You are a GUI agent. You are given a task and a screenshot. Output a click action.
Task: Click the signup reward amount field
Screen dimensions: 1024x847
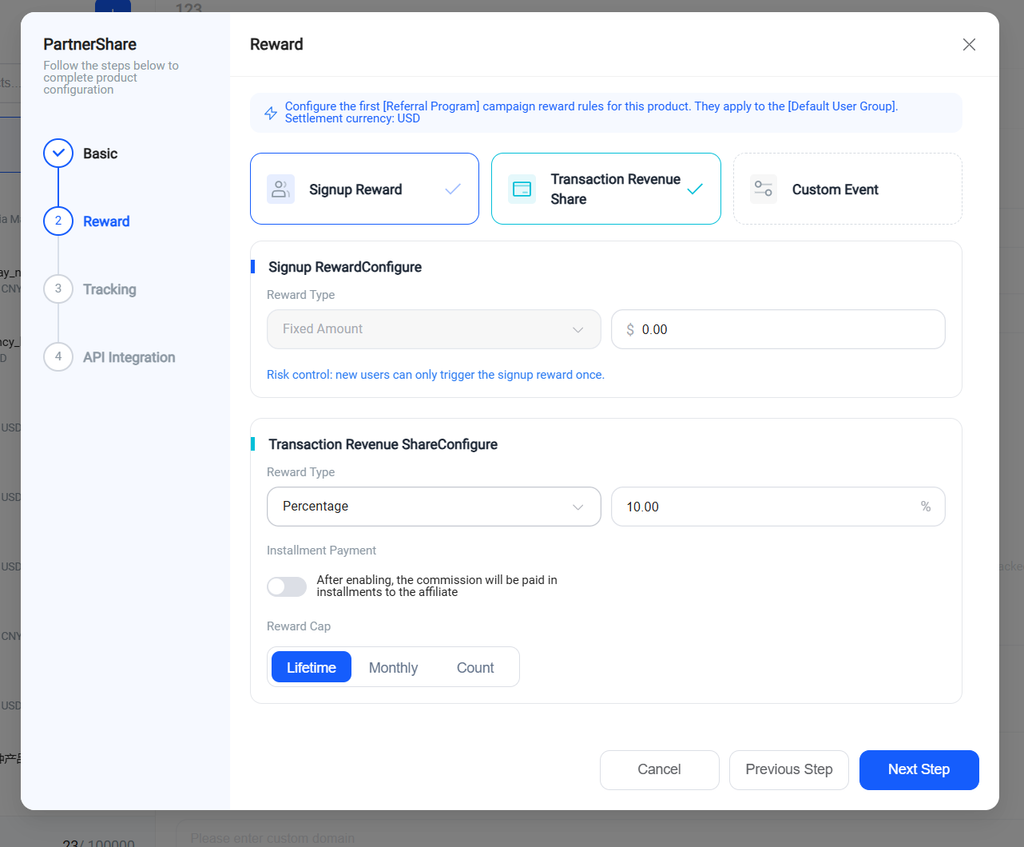tap(778, 329)
